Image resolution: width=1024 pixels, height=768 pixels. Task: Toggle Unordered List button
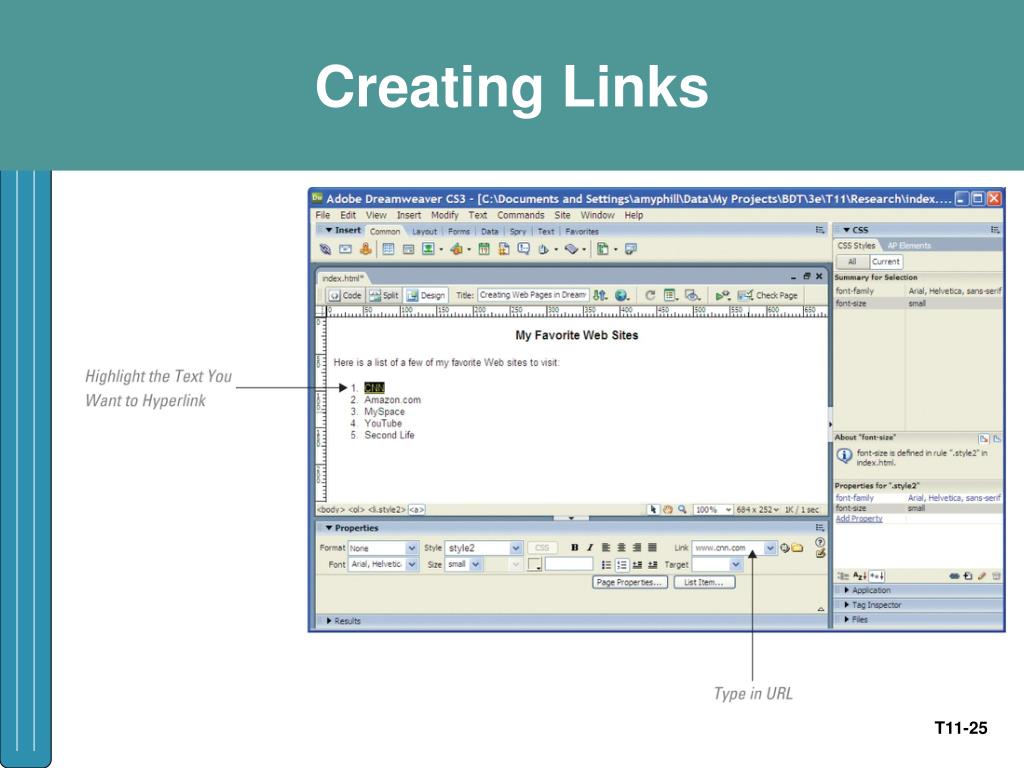pyautogui.click(x=606, y=565)
